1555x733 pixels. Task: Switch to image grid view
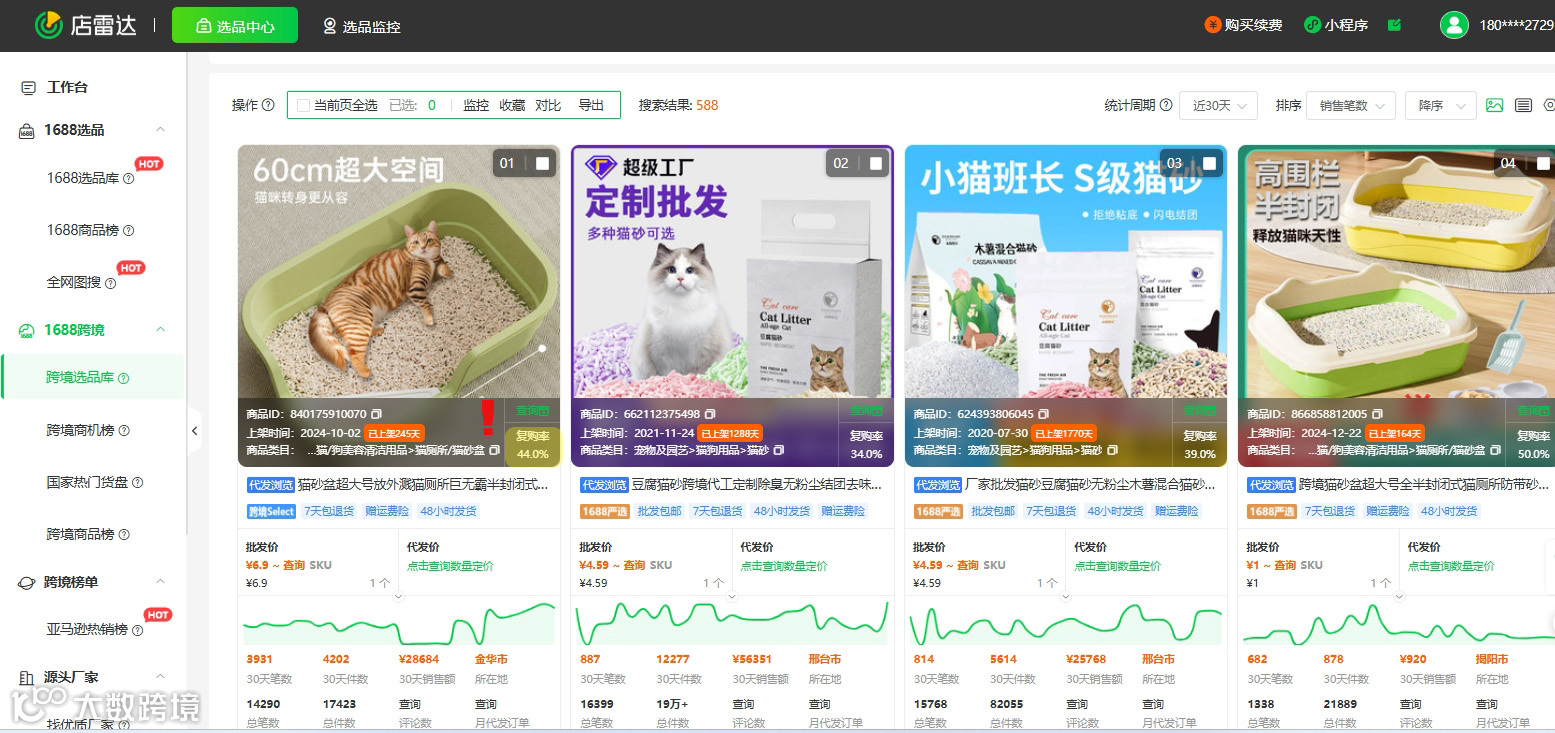pyautogui.click(x=1494, y=105)
